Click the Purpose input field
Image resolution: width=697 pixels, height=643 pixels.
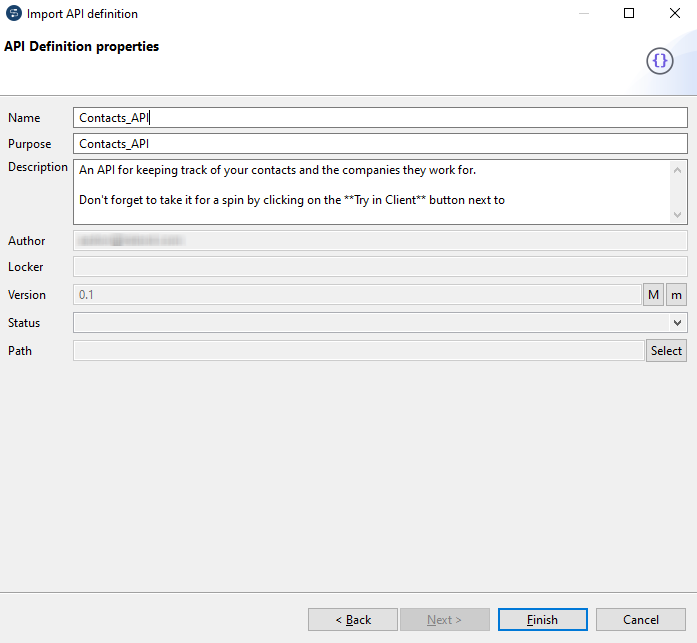380,144
